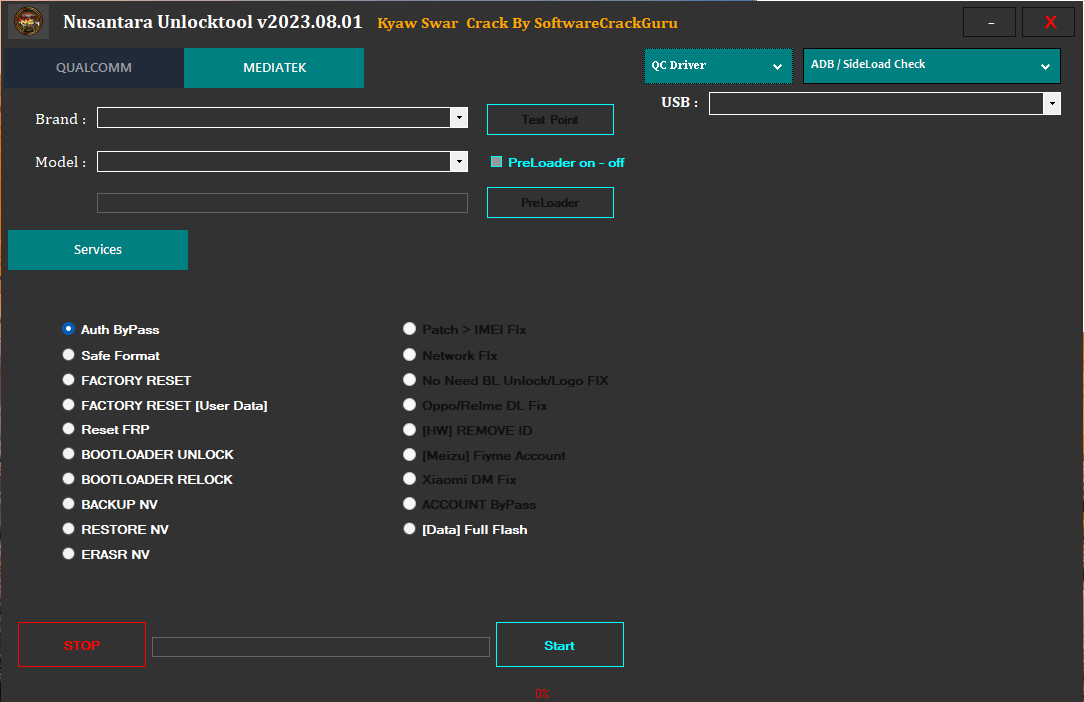This screenshot has width=1084, height=702.
Task: Click Start to begin the operation
Action: coord(559,644)
